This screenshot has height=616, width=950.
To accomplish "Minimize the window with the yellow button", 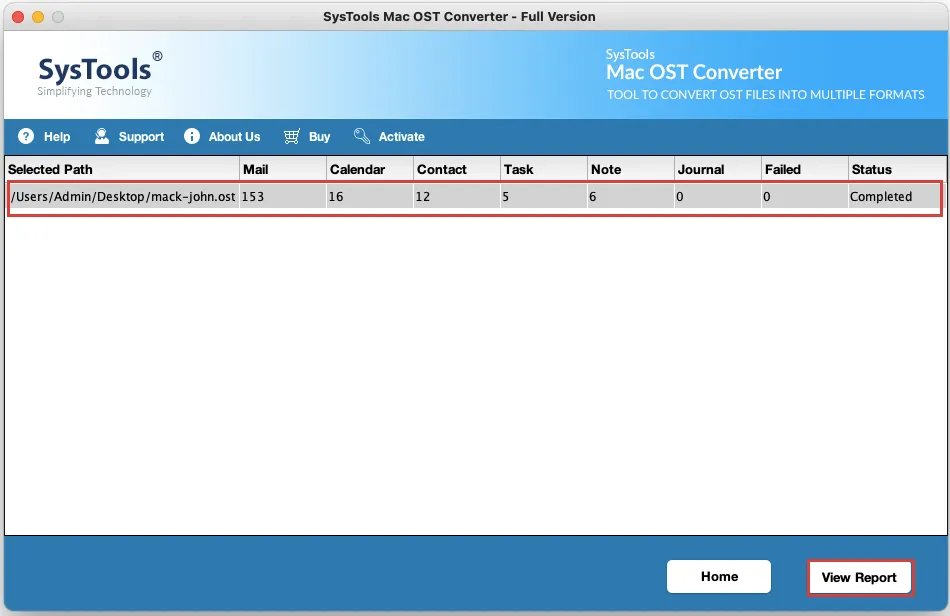I will pos(38,17).
